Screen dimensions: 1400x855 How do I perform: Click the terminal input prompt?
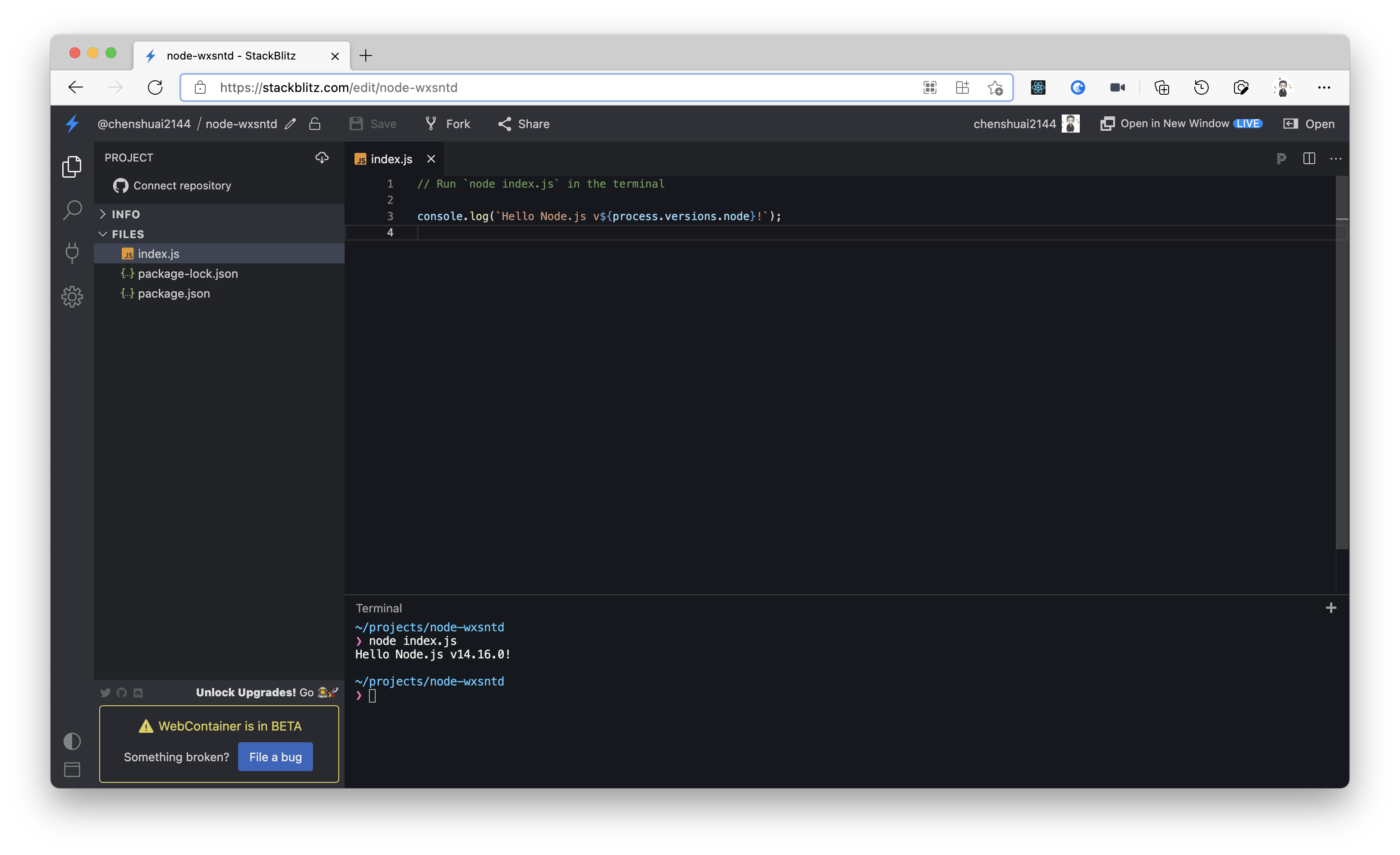[x=372, y=695]
